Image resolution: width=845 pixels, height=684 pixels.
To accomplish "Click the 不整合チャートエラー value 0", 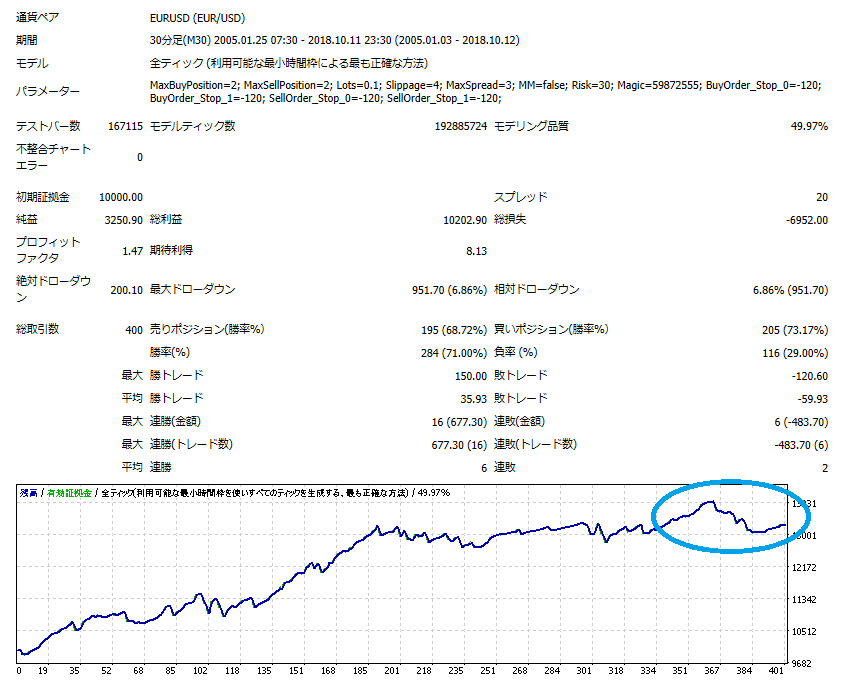I will coord(140,158).
